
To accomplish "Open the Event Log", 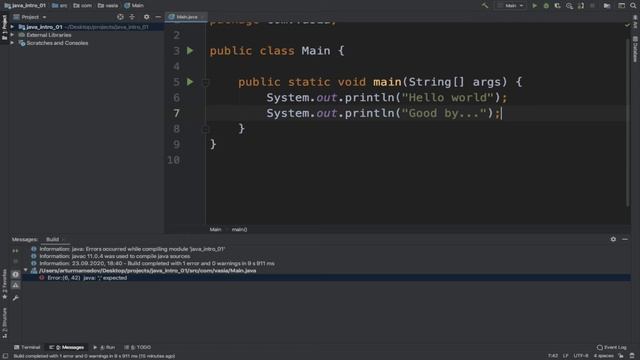I will pyautogui.click(x=611, y=347).
